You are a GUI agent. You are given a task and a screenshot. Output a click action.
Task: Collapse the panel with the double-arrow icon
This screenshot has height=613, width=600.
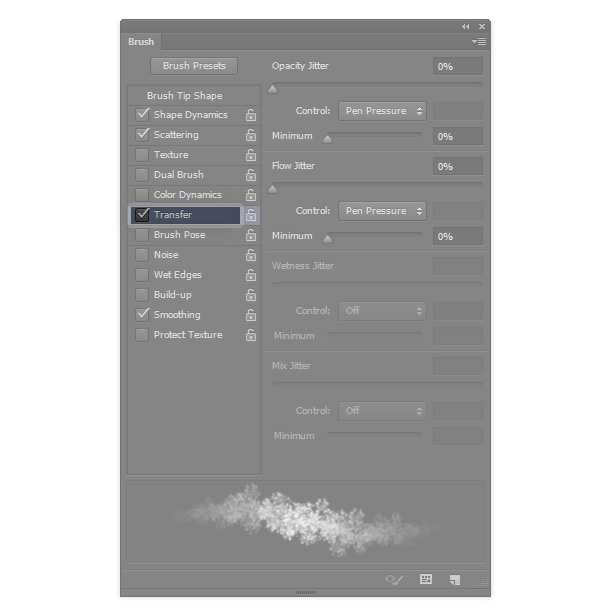[465, 26]
